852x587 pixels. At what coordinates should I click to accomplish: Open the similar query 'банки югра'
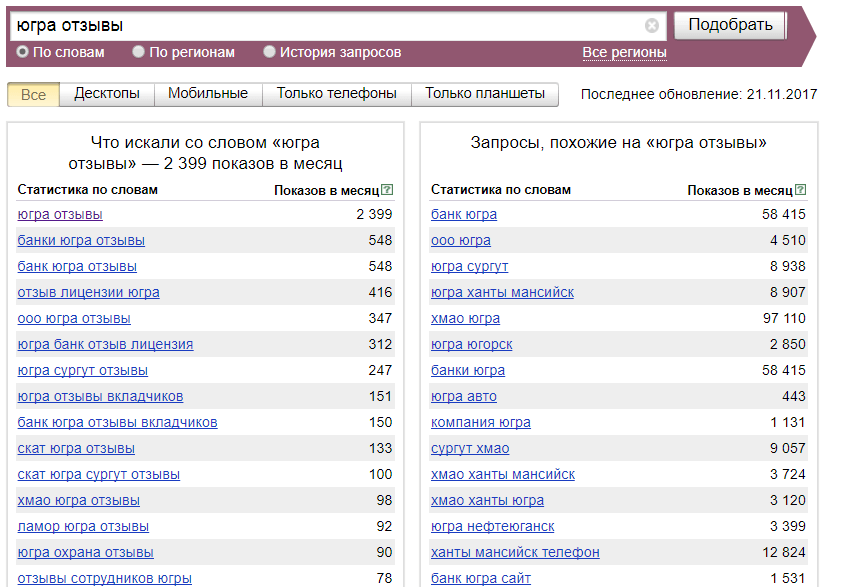pos(468,371)
